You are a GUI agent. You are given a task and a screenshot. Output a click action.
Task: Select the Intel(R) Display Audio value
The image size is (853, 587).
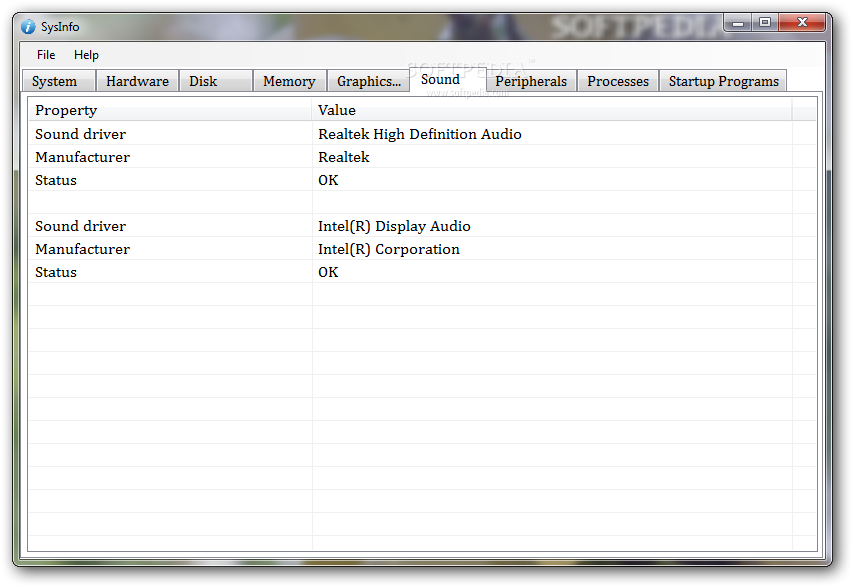(x=394, y=226)
